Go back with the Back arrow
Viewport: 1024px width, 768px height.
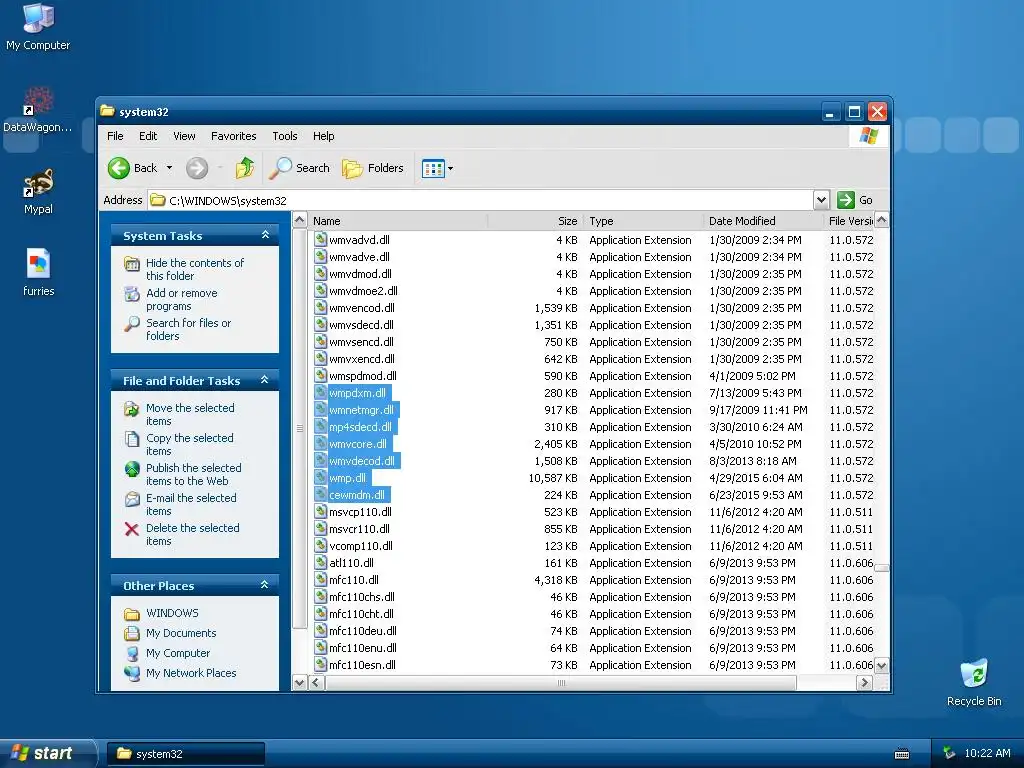click(133, 168)
